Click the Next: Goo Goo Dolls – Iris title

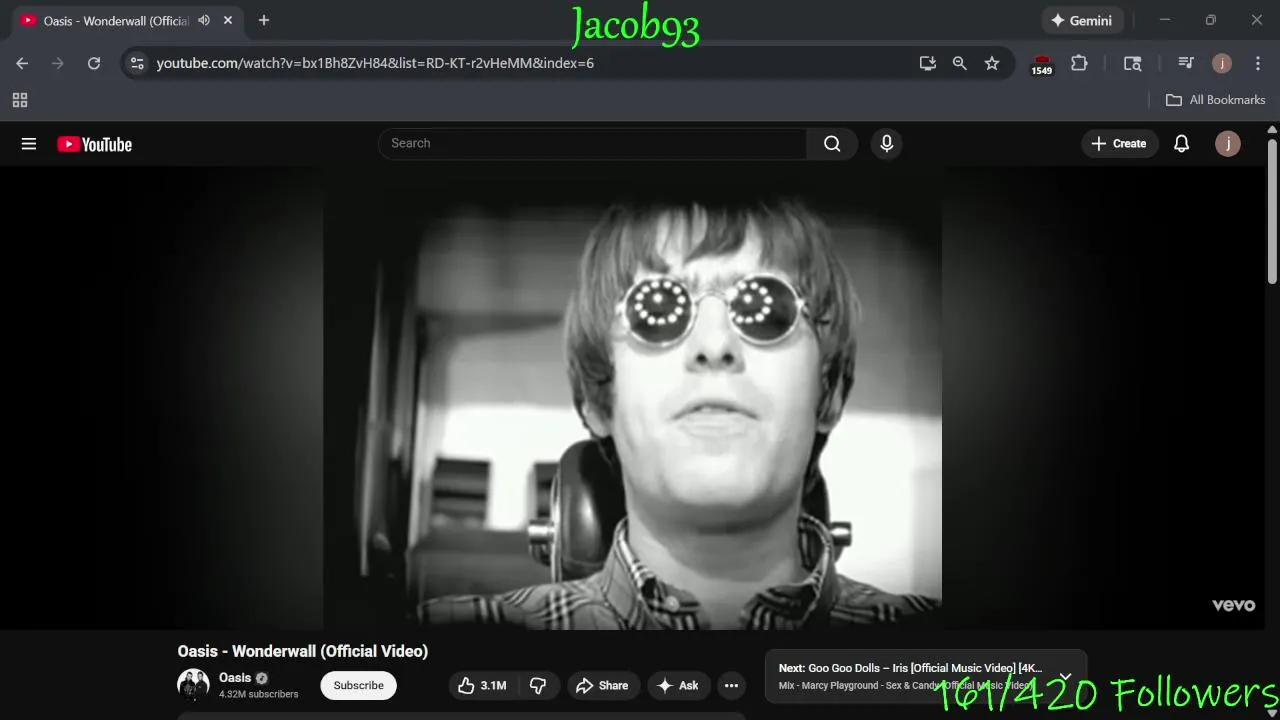coord(910,668)
